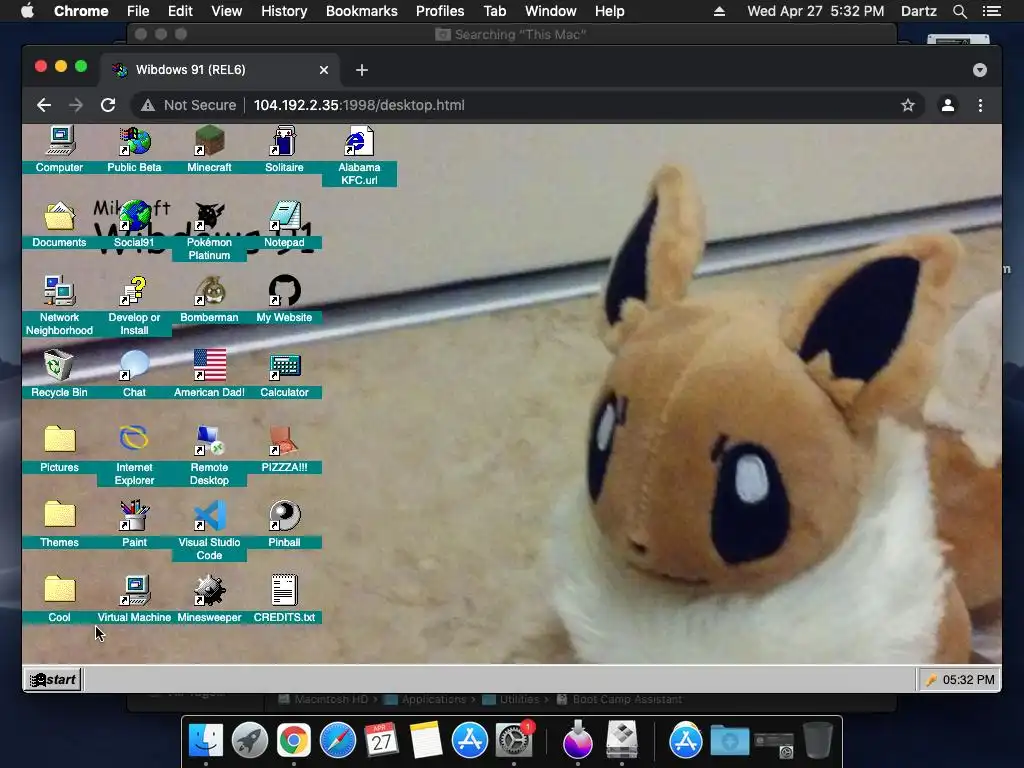Open the Chrome app menu
The height and width of the screenshot is (768, 1024).
(81, 11)
